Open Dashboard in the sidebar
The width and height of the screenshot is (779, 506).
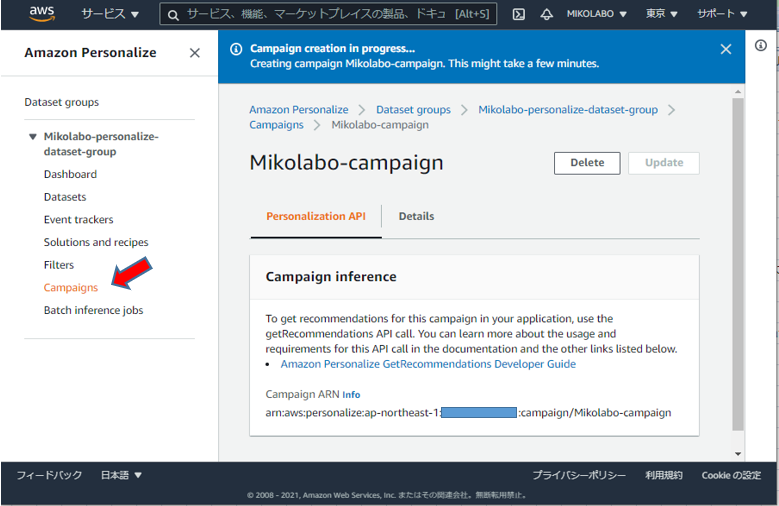70,174
